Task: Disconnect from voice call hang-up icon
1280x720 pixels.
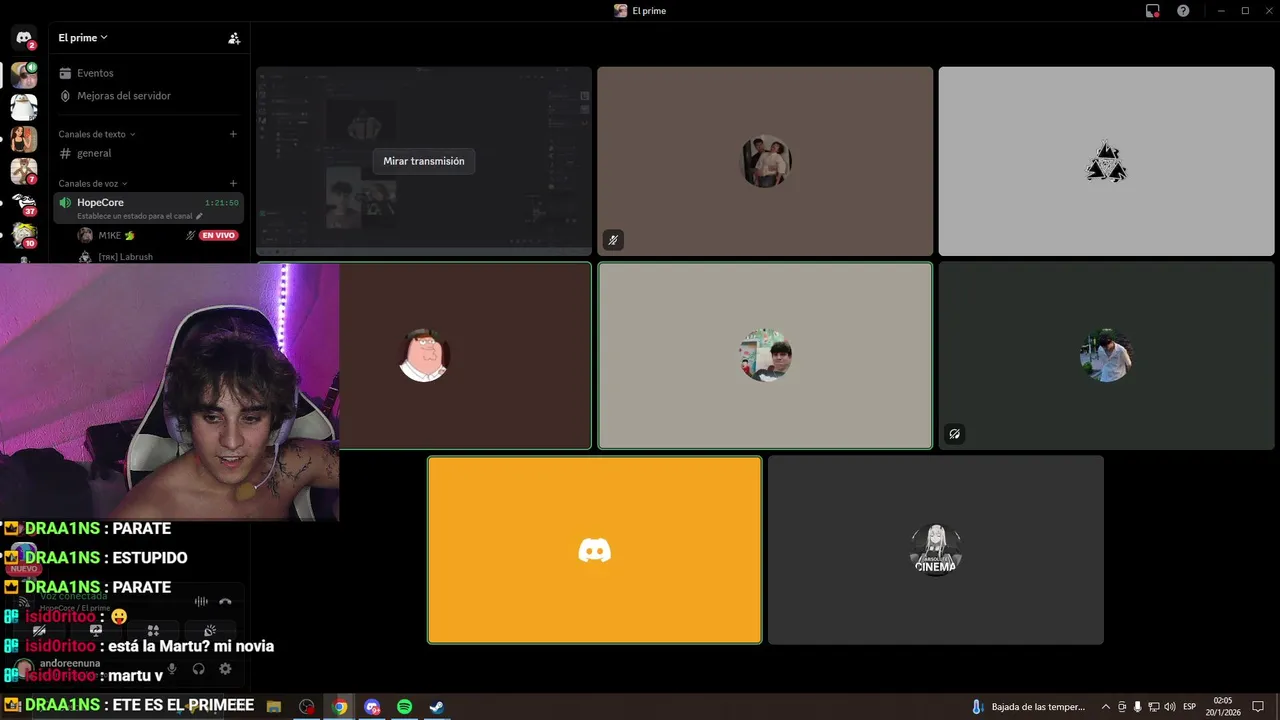Action: pos(225,601)
